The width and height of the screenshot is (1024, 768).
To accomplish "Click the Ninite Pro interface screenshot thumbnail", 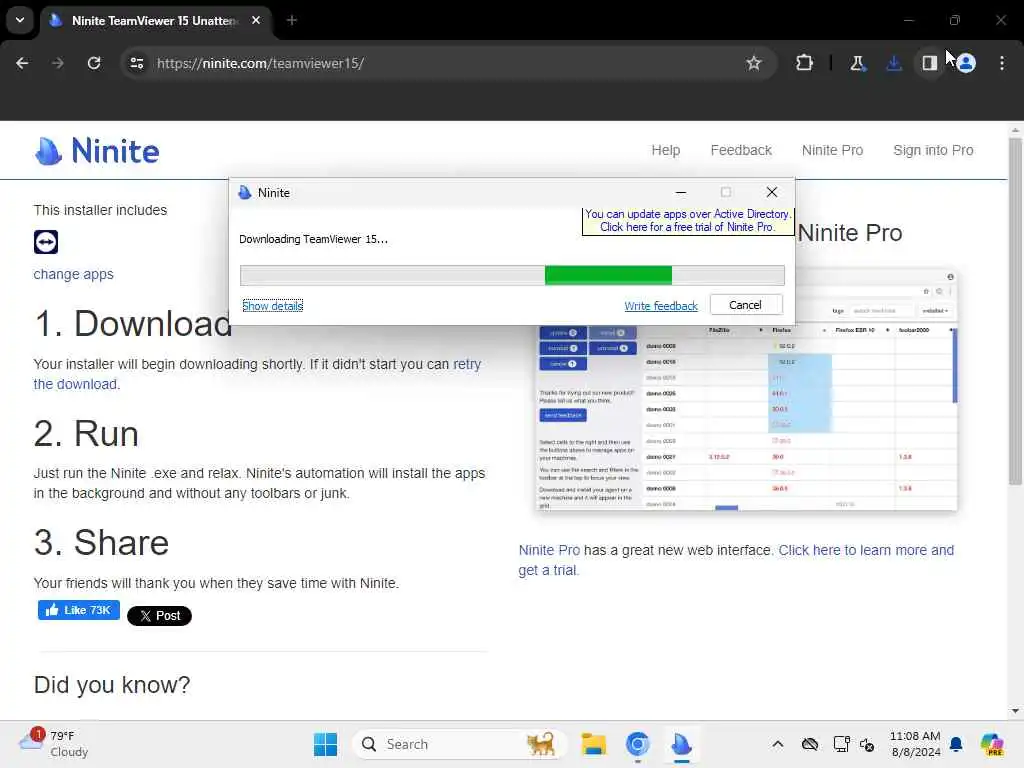I will click(747, 418).
